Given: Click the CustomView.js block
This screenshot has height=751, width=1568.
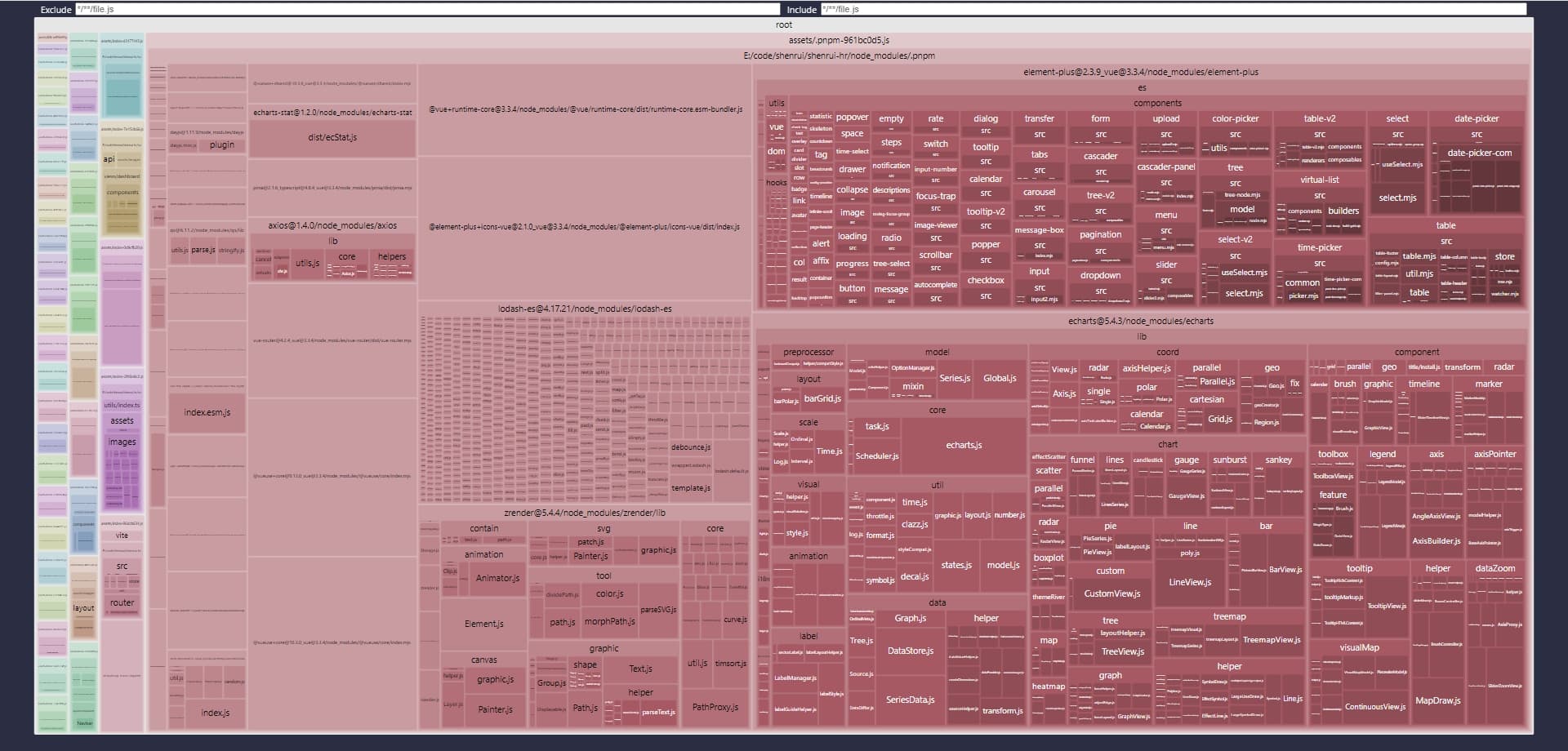Looking at the screenshot, I should point(1111,593).
